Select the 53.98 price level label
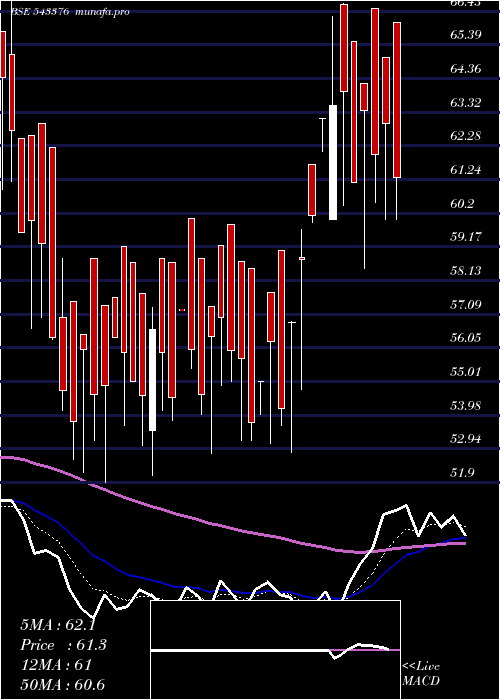This screenshot has height=700, width=500. [466, 406]
